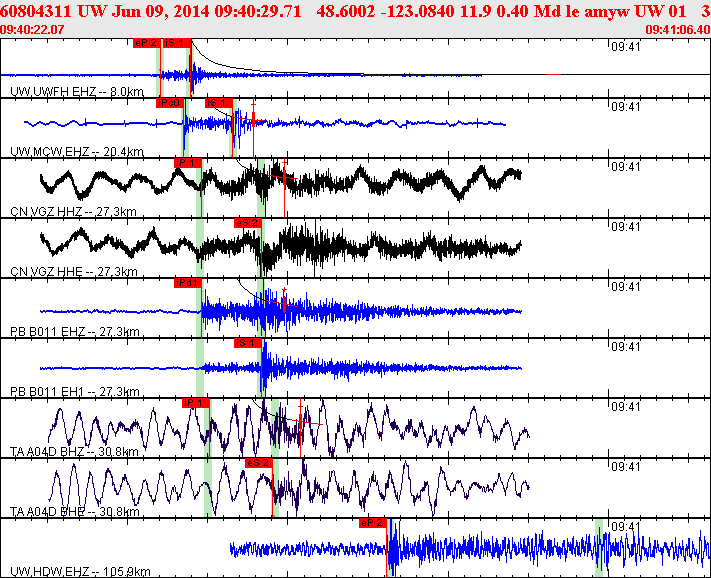Viewport: 711px width, 578px height.
Task: Click the 09:41 minute label on MCW trace
Action: pyautogui.click(x=625, y=107)
